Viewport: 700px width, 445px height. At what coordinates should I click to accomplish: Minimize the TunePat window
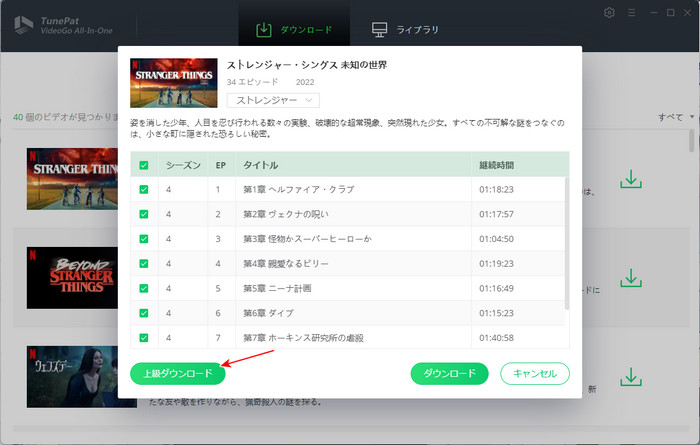coord(654,12)
